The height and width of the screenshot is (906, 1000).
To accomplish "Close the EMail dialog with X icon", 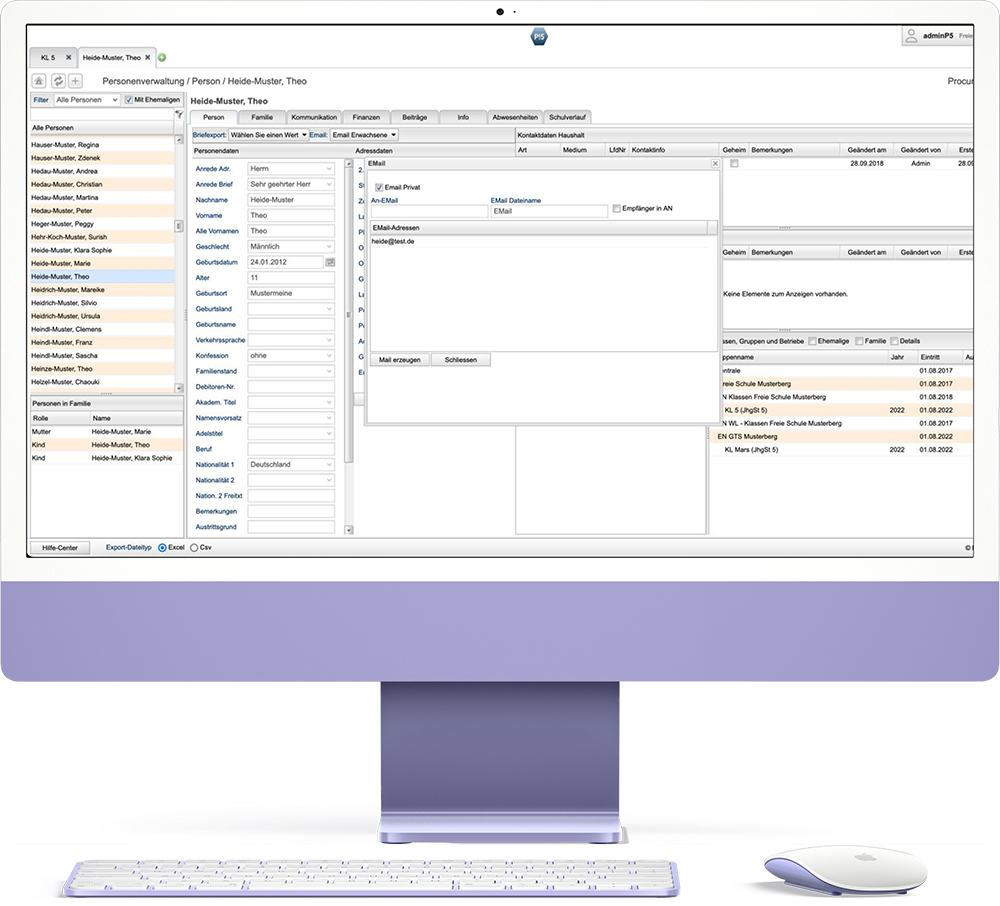I will (x=714, y=162).
